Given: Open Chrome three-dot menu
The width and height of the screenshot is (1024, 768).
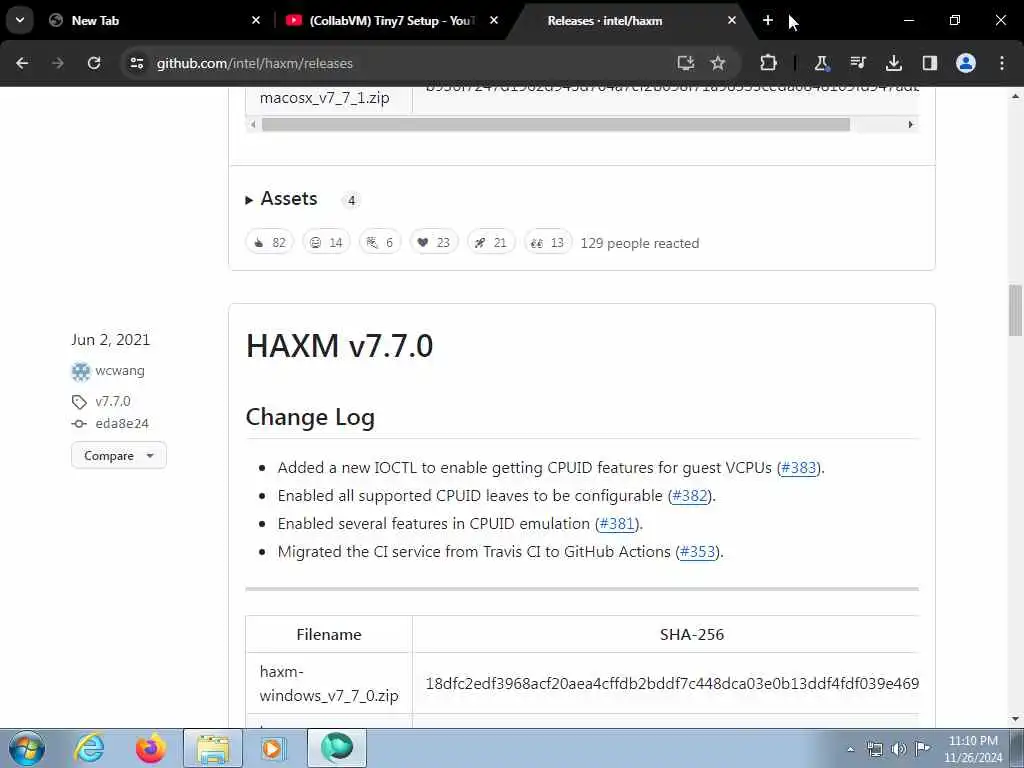Looking at the screenshot, I should [x=1002, y=63].
